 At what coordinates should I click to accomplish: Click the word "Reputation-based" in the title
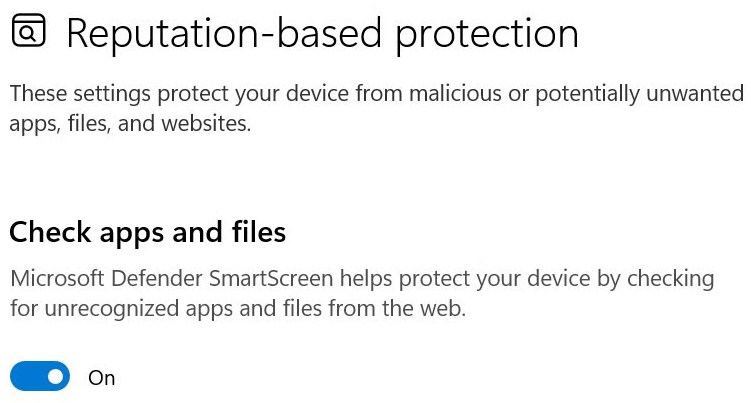pyautogui.click(x=225, y=34)
